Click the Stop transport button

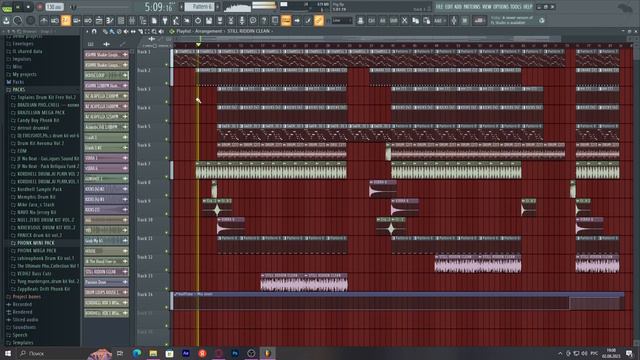pyautogui.click(x=28, y=7)
